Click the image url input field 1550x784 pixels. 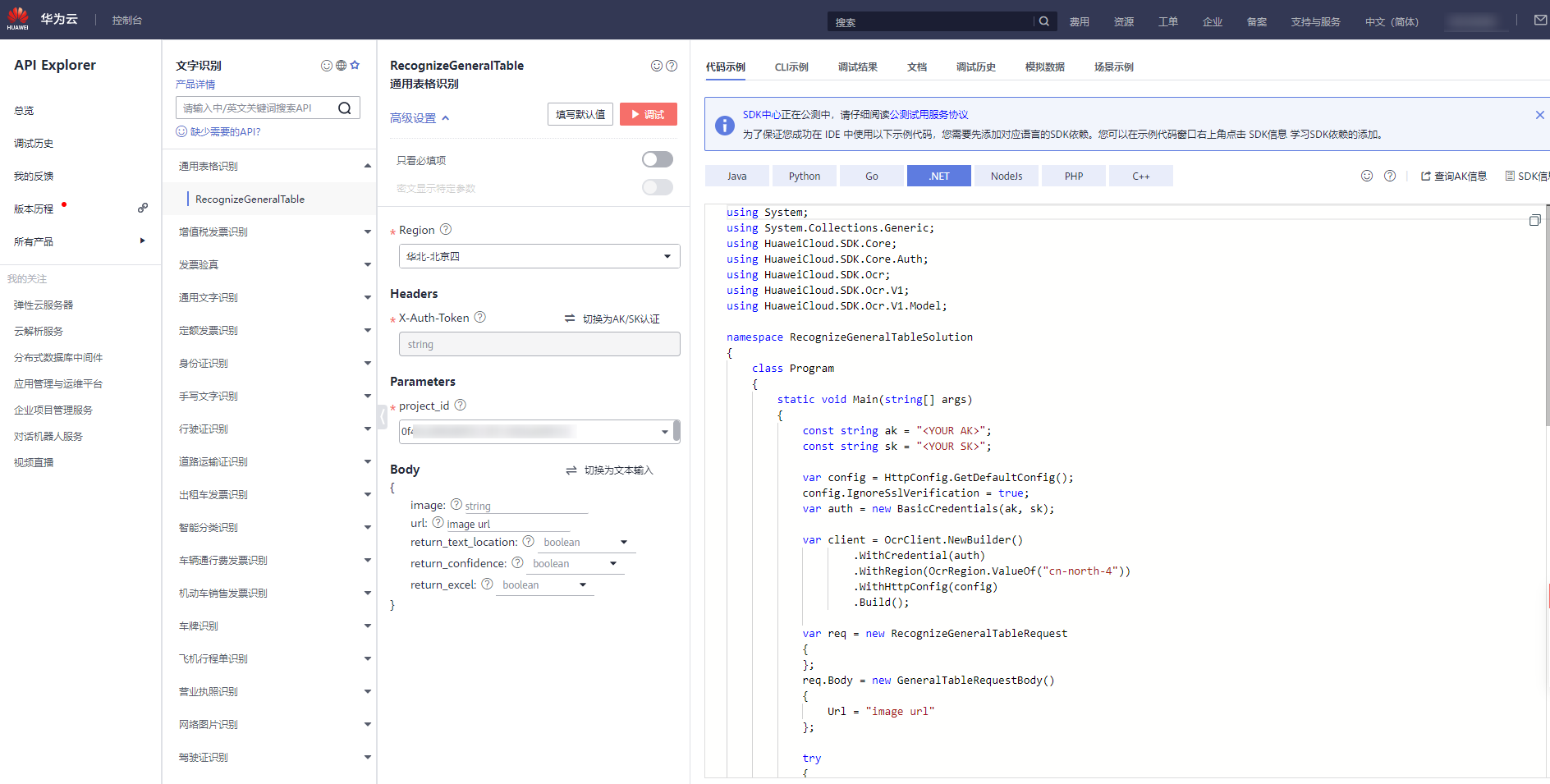tap(507, 524)
